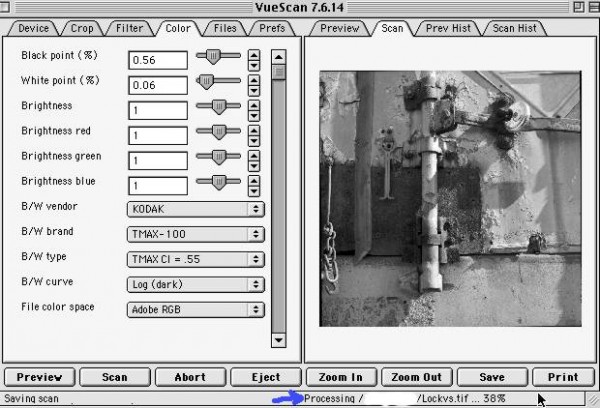Select the Filter tab
Image resolution: width=600 pixels, height=408 pixels.
(x=129, y=28)
